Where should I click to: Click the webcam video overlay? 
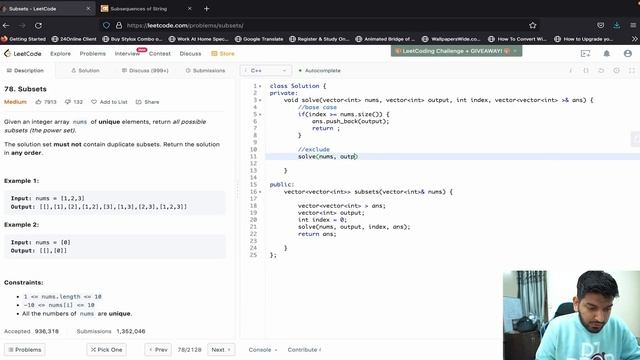571,315
